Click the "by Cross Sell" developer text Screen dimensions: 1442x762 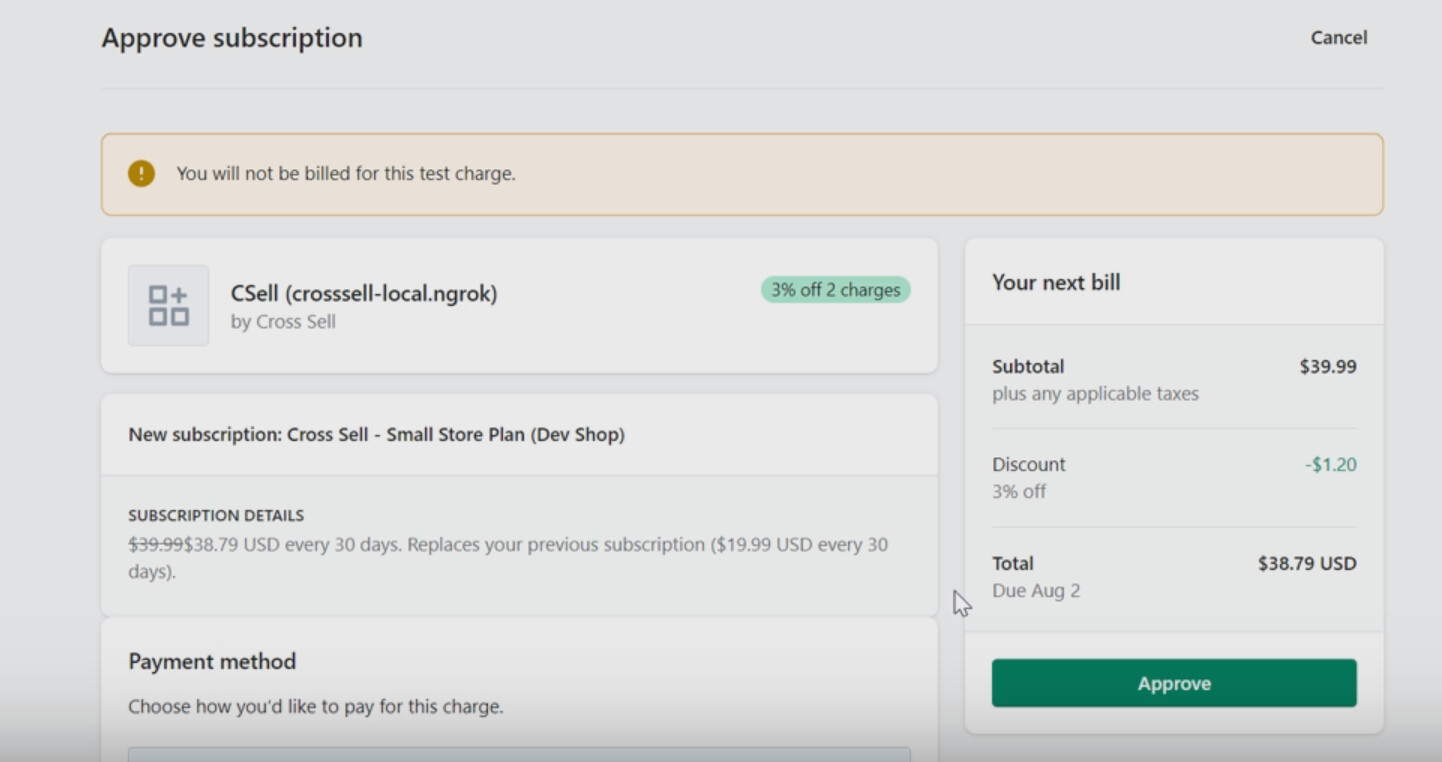[283, 322]
